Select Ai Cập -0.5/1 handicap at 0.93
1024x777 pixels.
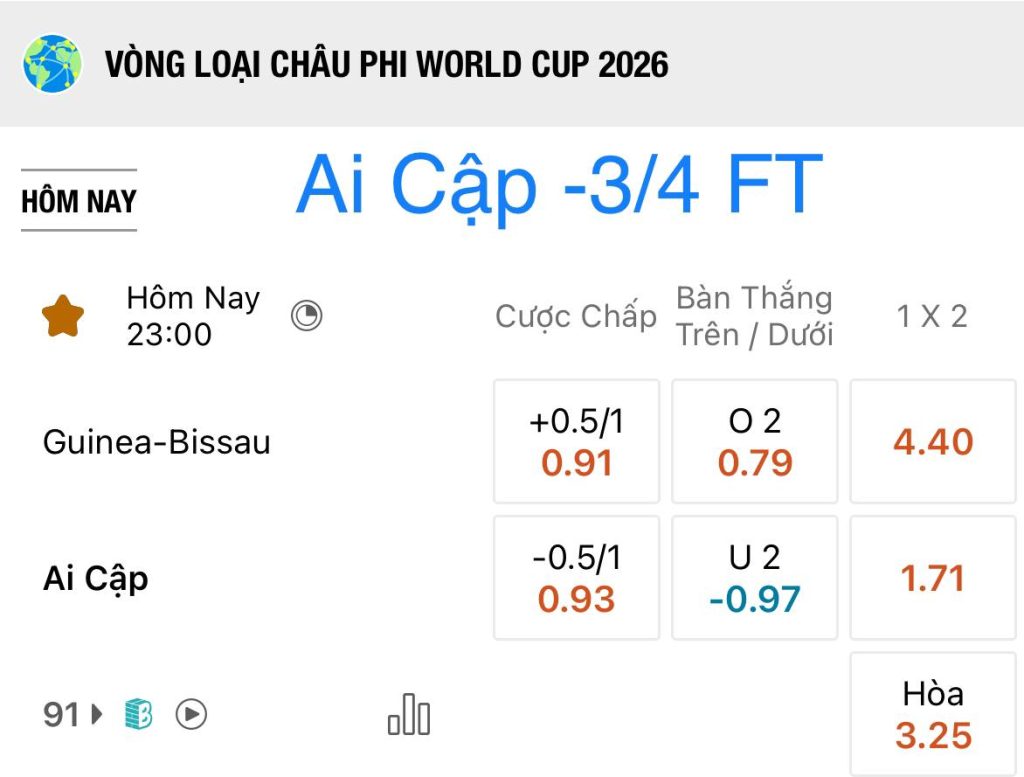point(576,578)
